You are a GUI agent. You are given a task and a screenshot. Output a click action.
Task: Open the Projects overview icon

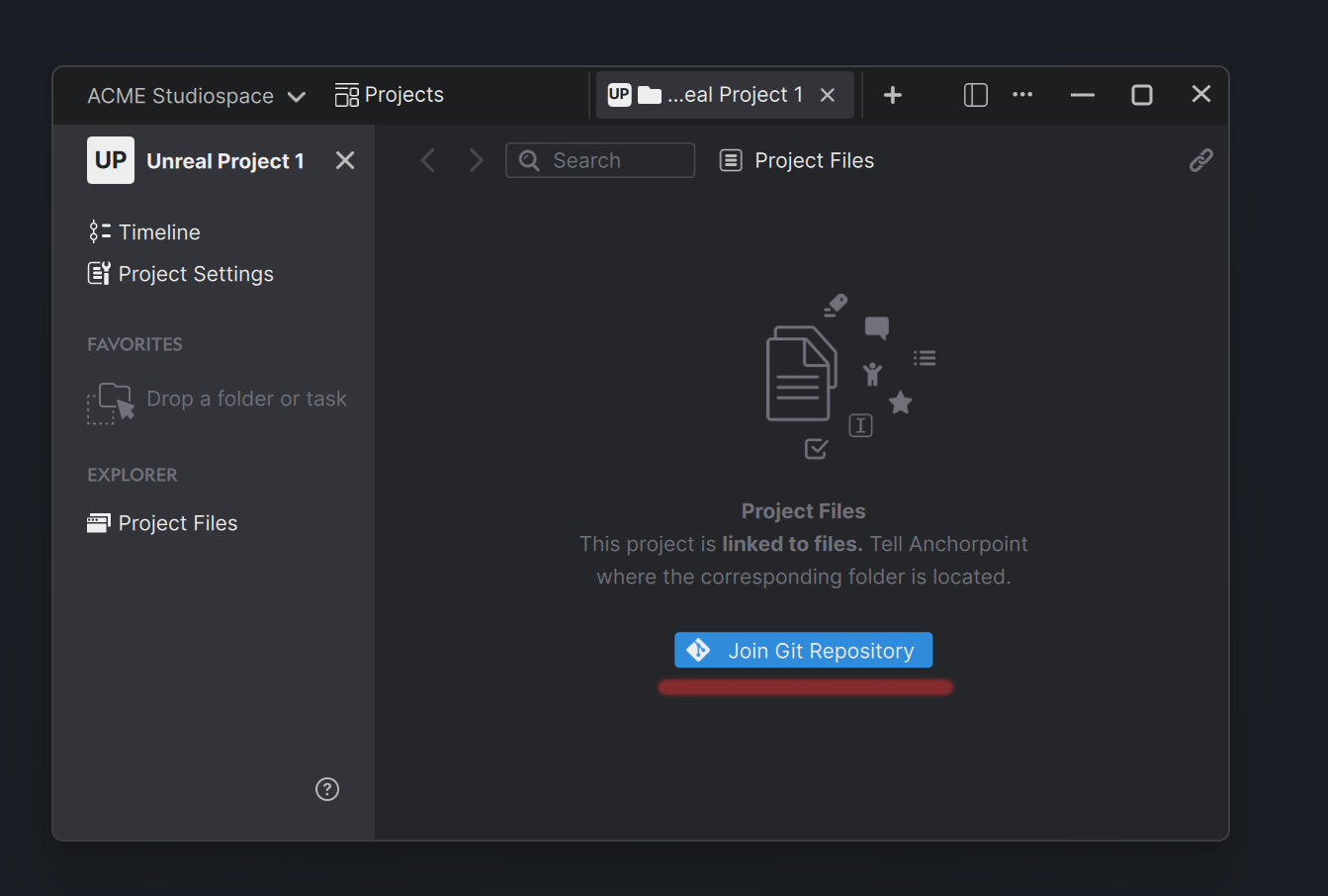[x=346, y=94]
